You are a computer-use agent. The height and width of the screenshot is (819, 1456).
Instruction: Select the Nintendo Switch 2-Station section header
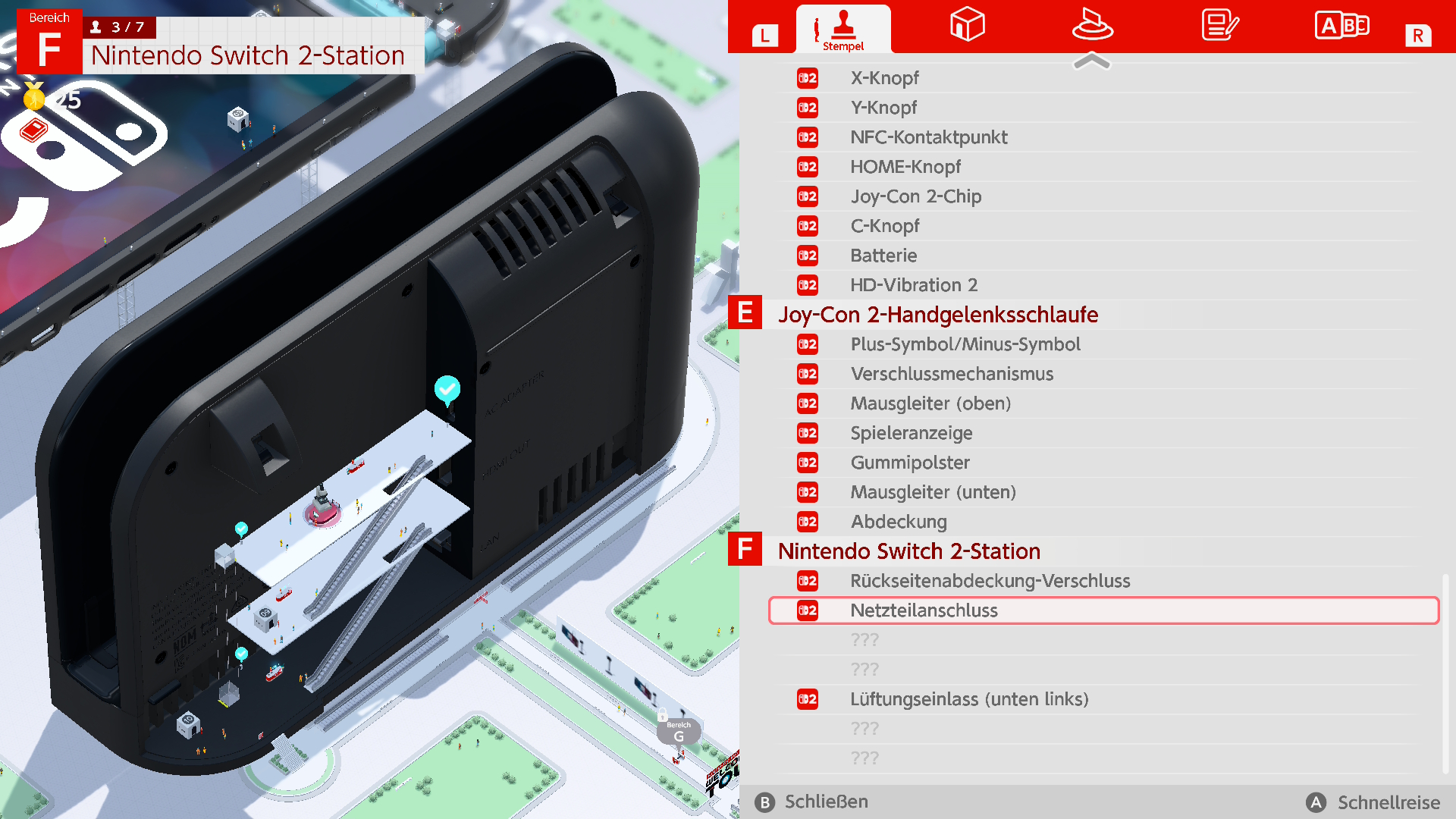(x=908, y=551)
